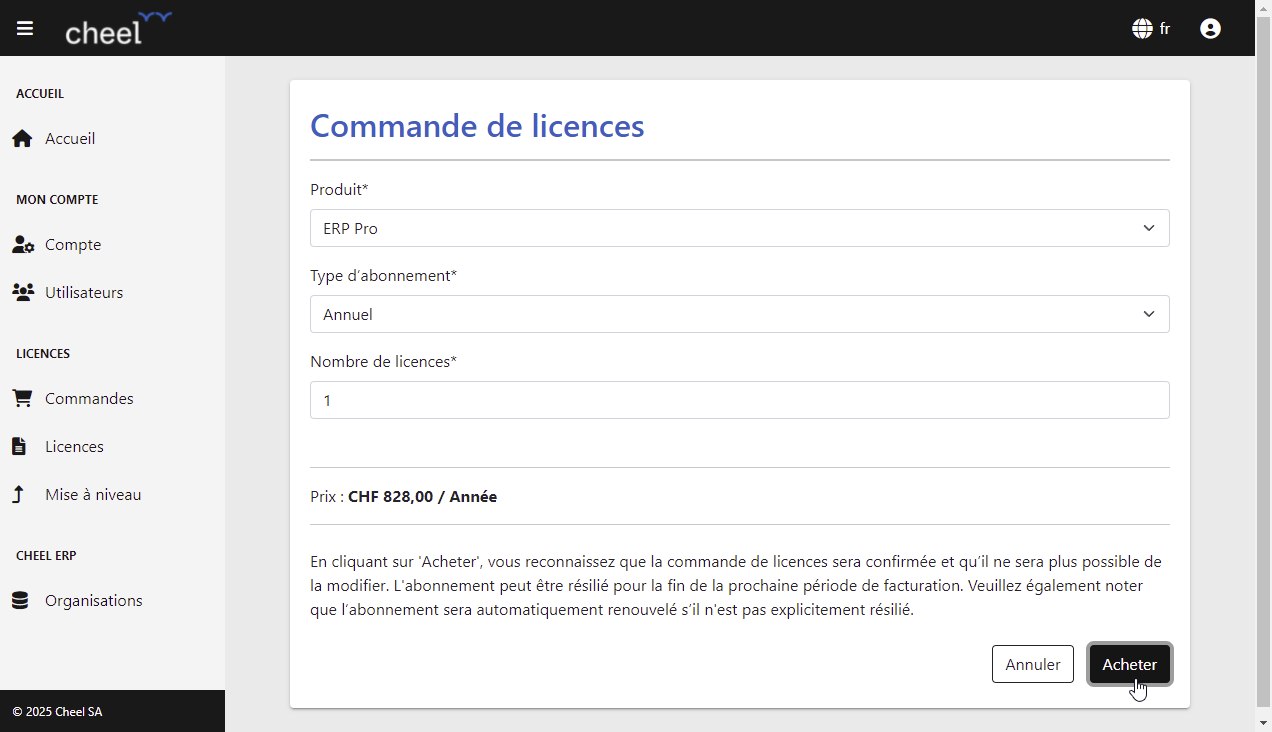Select the fr language label
Image resolution: width=1272 pixels, height=732 pixels.
click(x=1165, y=29)
